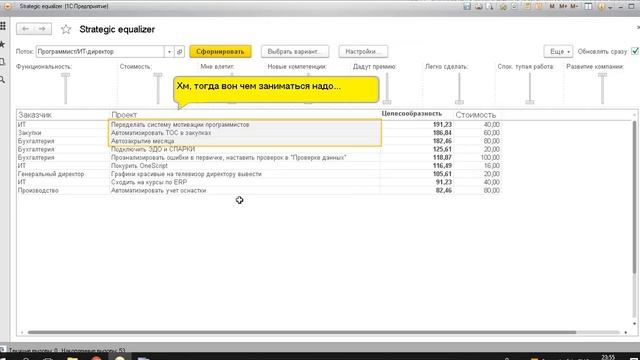Viewport: 640px width, 360px height.
Task: Expand the Еще dropdown menu
Action: (558, 51)
